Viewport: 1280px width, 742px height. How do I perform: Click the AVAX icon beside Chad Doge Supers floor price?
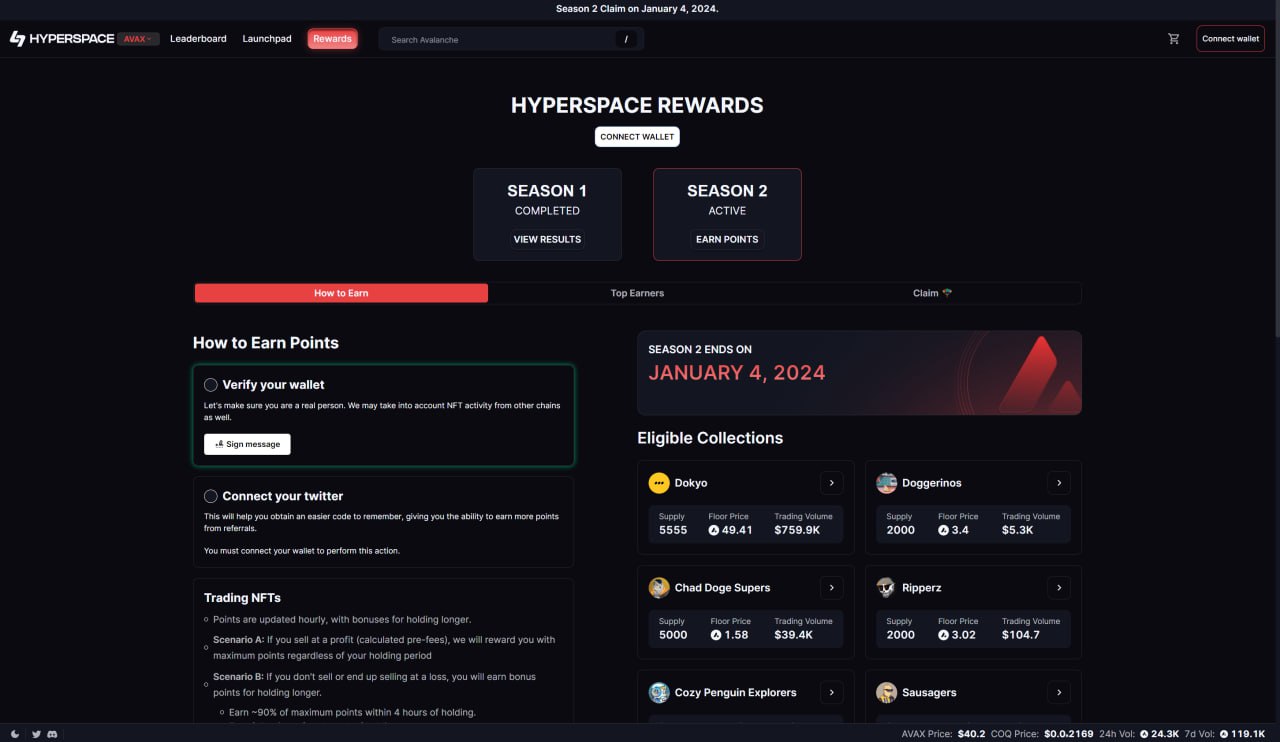715,635
